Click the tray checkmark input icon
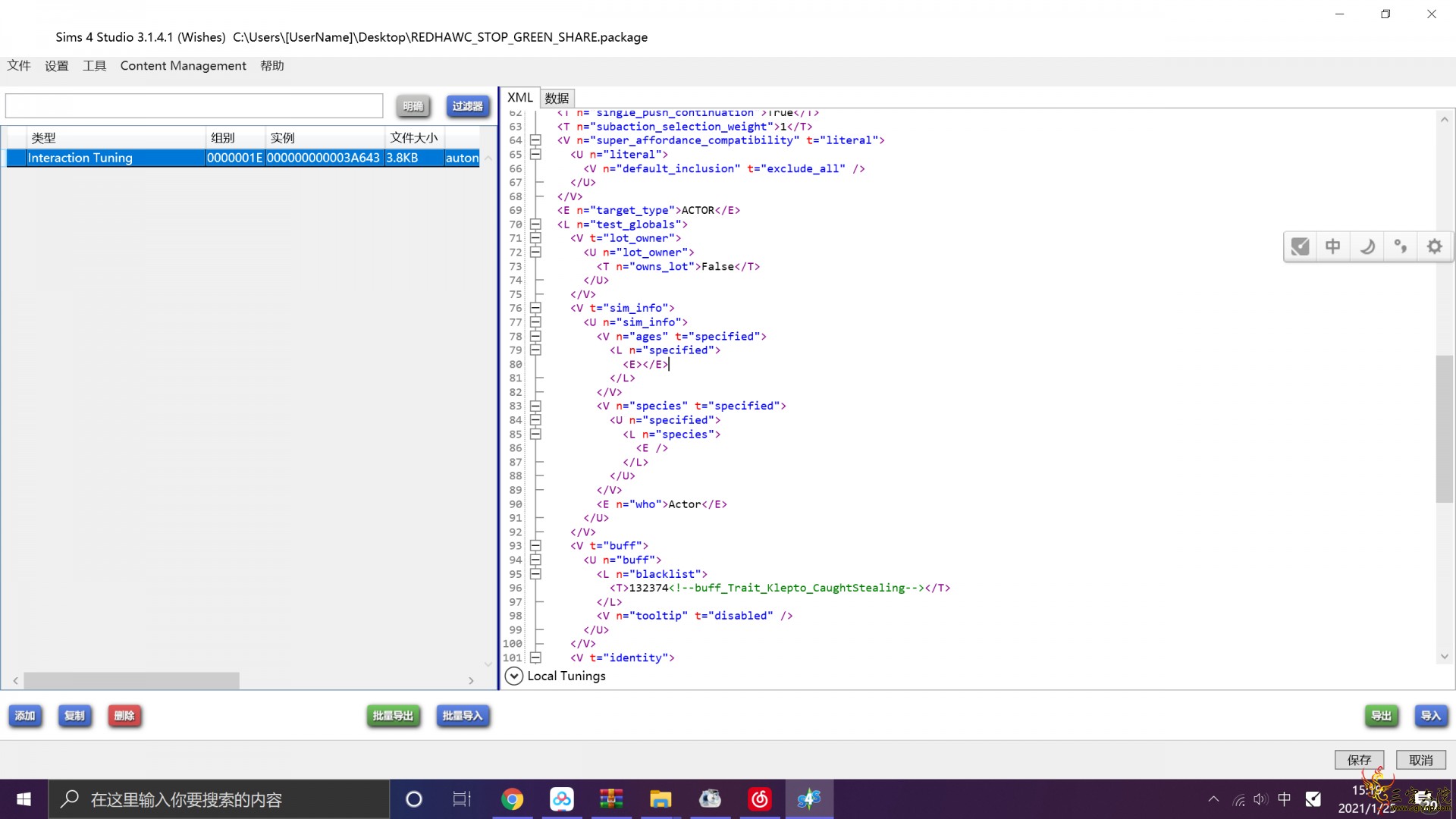The image size is (1456, 819). tap(1313, 799)
